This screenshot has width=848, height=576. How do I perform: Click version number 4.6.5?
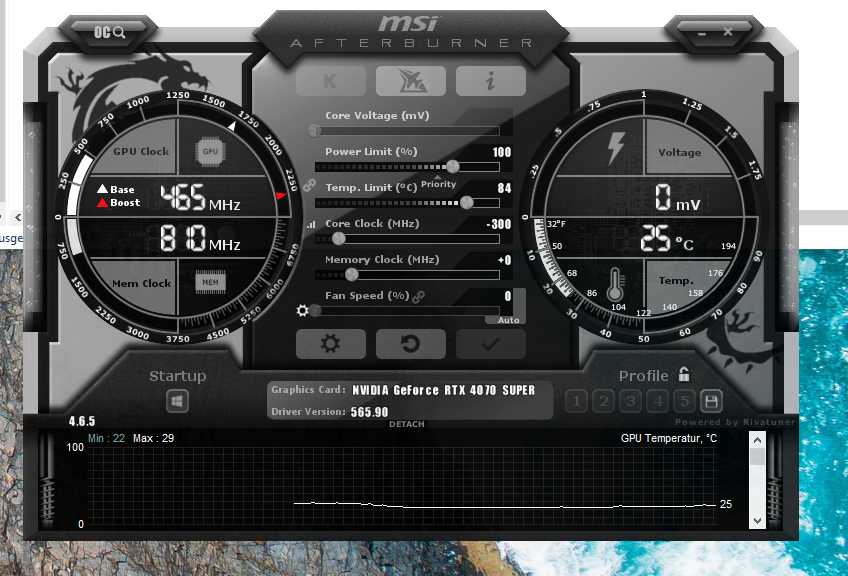pyautogui.click(x=82, y=421)
